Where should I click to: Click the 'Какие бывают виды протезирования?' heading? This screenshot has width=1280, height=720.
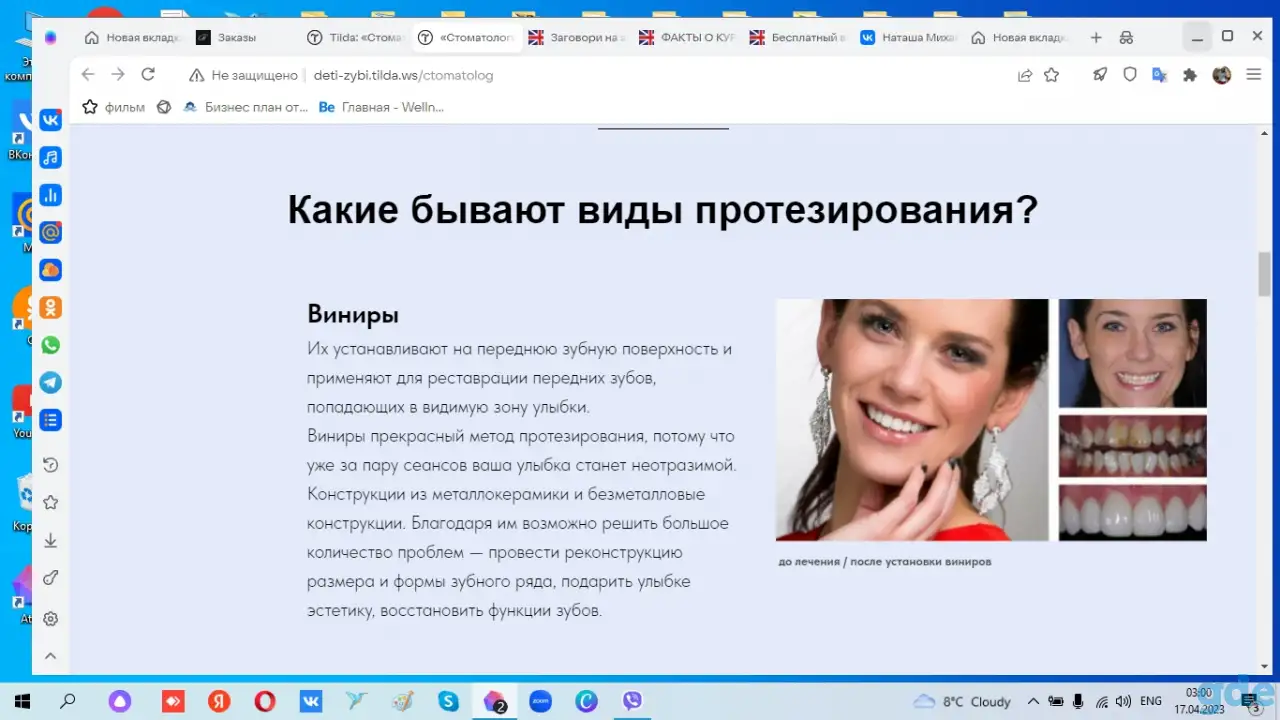pos(663,211)
